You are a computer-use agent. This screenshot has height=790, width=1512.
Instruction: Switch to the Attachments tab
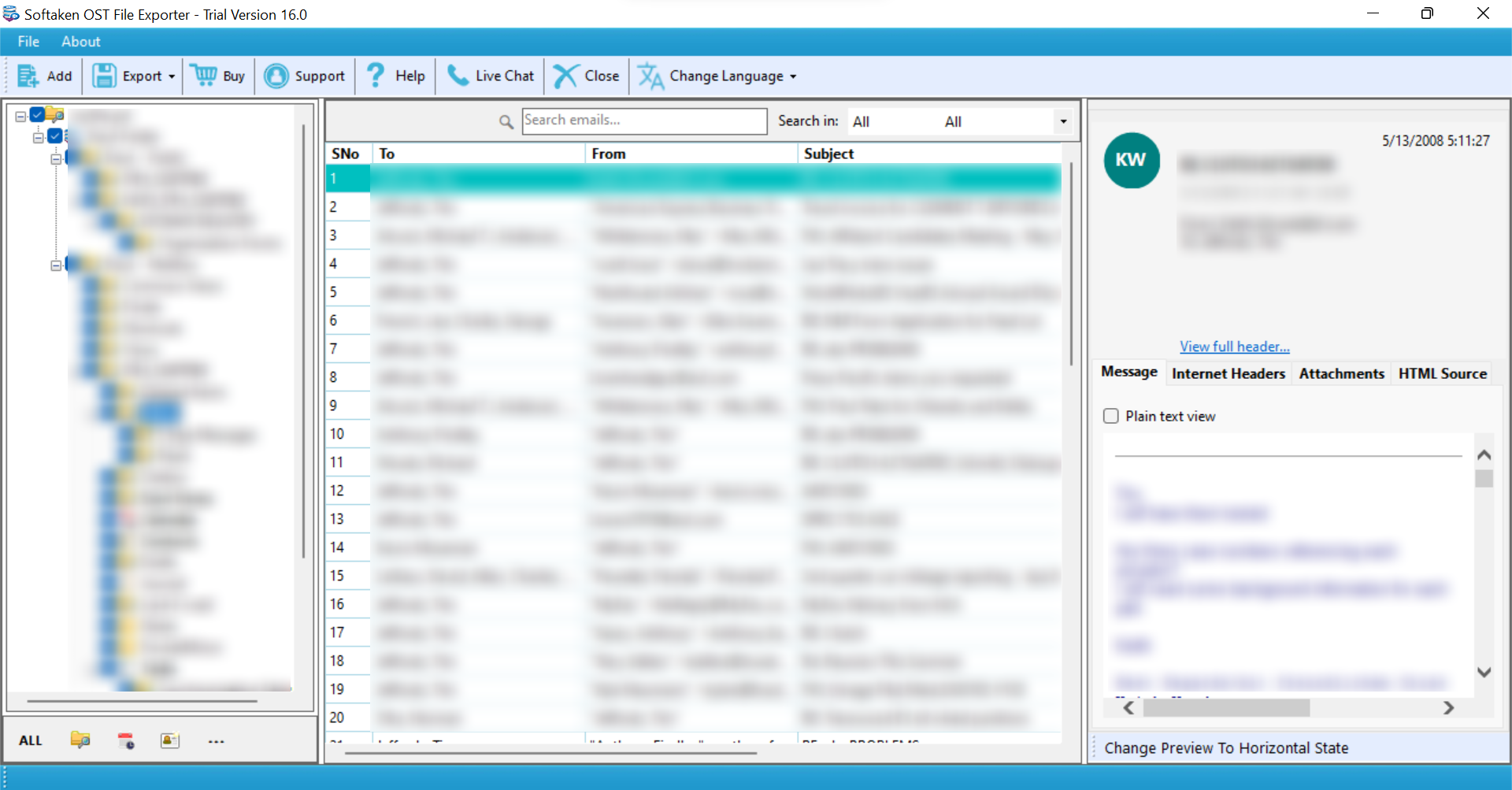pos(1341,373)
